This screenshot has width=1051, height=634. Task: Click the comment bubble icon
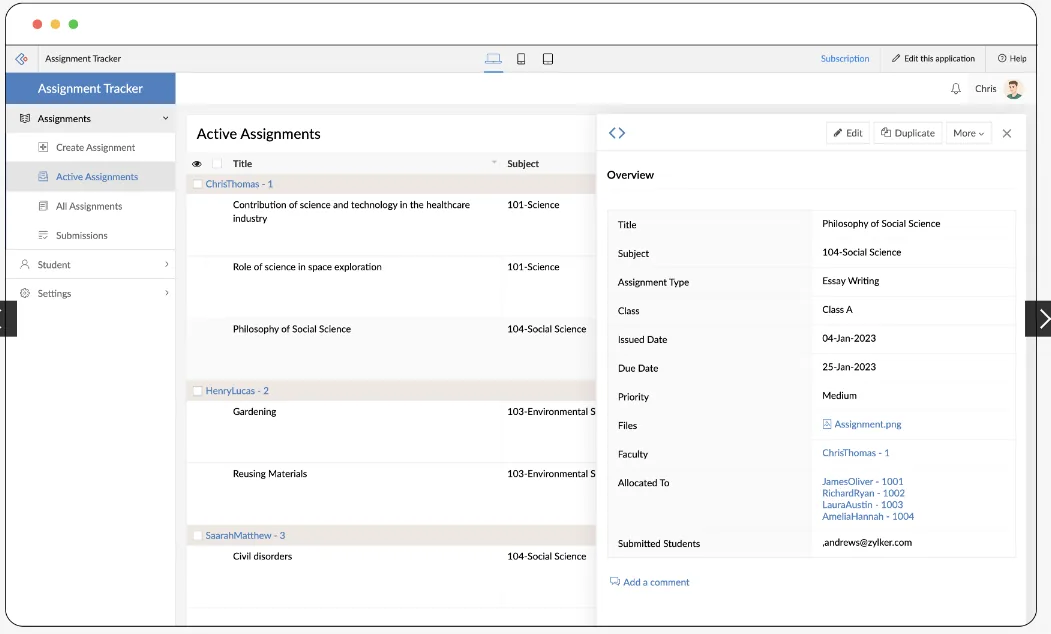click(615, 582)
